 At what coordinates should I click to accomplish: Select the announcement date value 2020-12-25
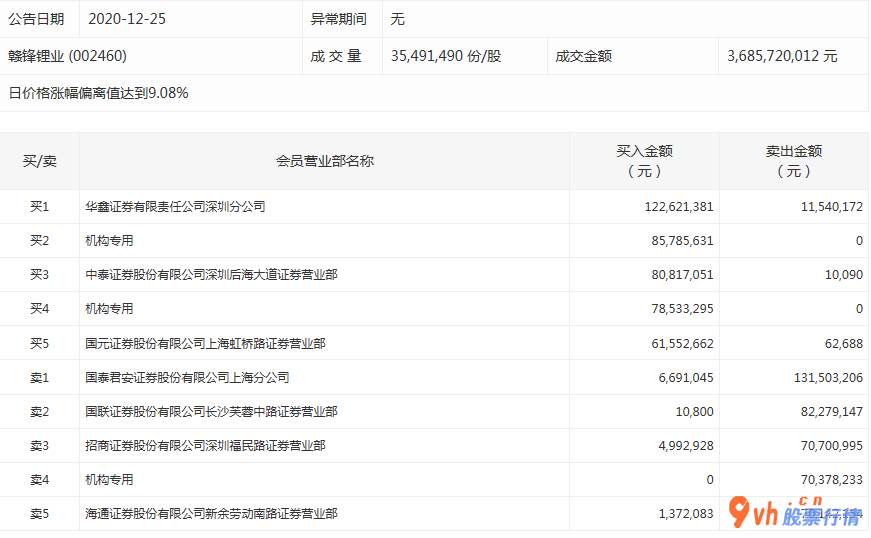(x=127, y=19)
